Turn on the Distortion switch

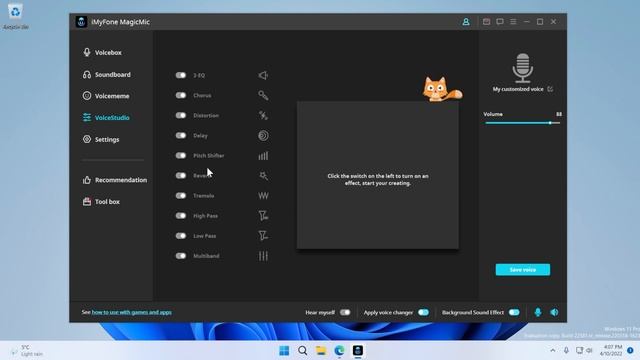pos(181,116)
